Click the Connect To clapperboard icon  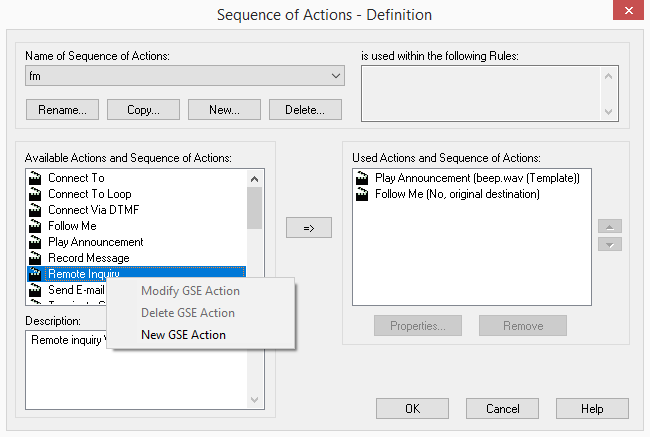[35, 178]
